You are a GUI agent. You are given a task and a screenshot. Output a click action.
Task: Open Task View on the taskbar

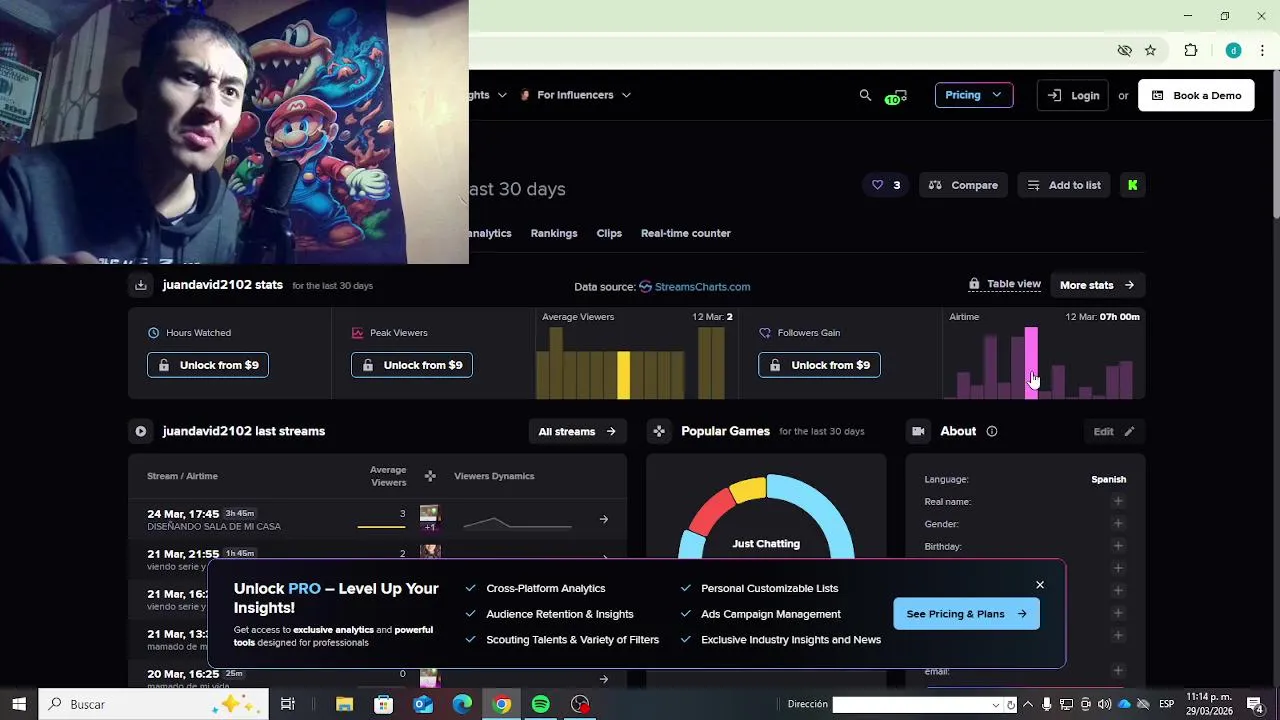[x=288, y=704]
